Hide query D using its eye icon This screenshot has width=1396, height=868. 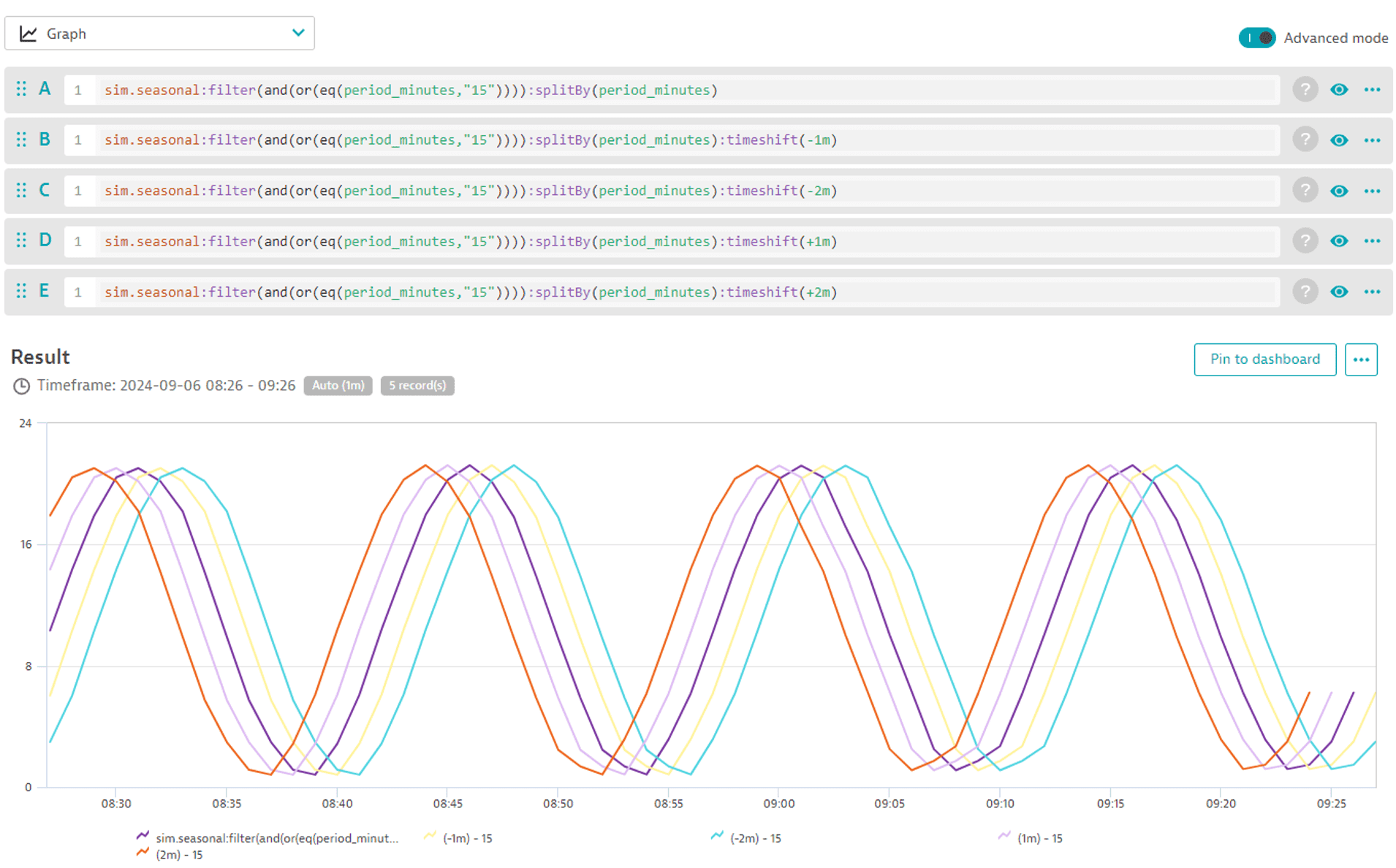(x=1340, y=241)
